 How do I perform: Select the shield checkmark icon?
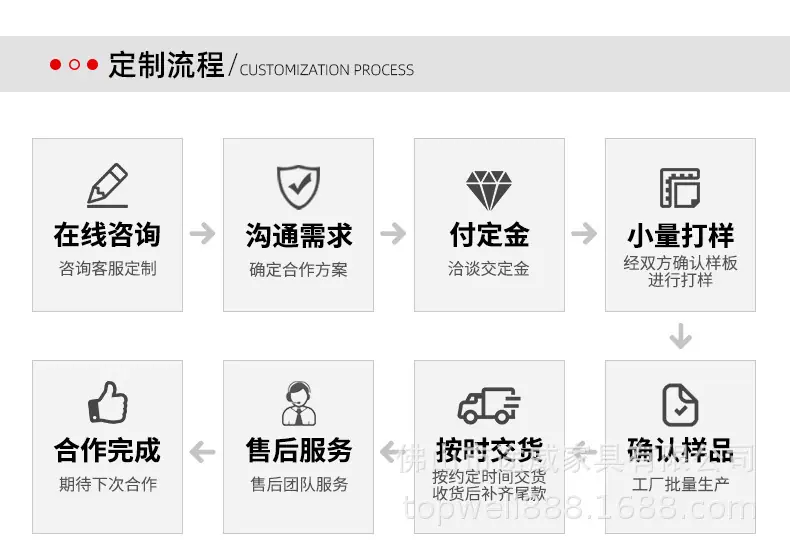(x=298, y=187)
